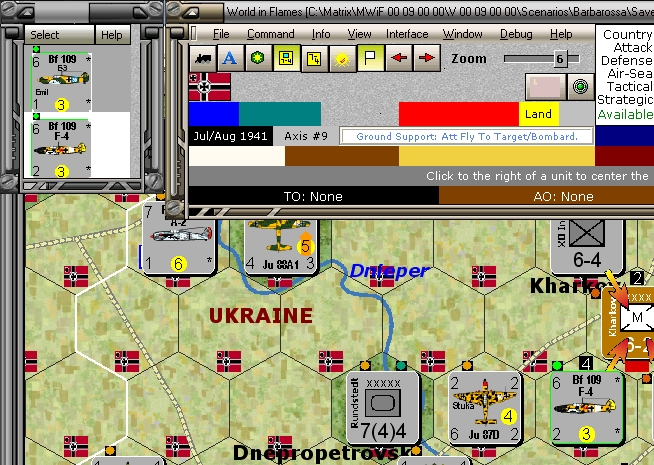The width and height of the screenshot is (654, 465).
Task: Open the Info menu
Action: pyautogui.click(x=321, y=34)
